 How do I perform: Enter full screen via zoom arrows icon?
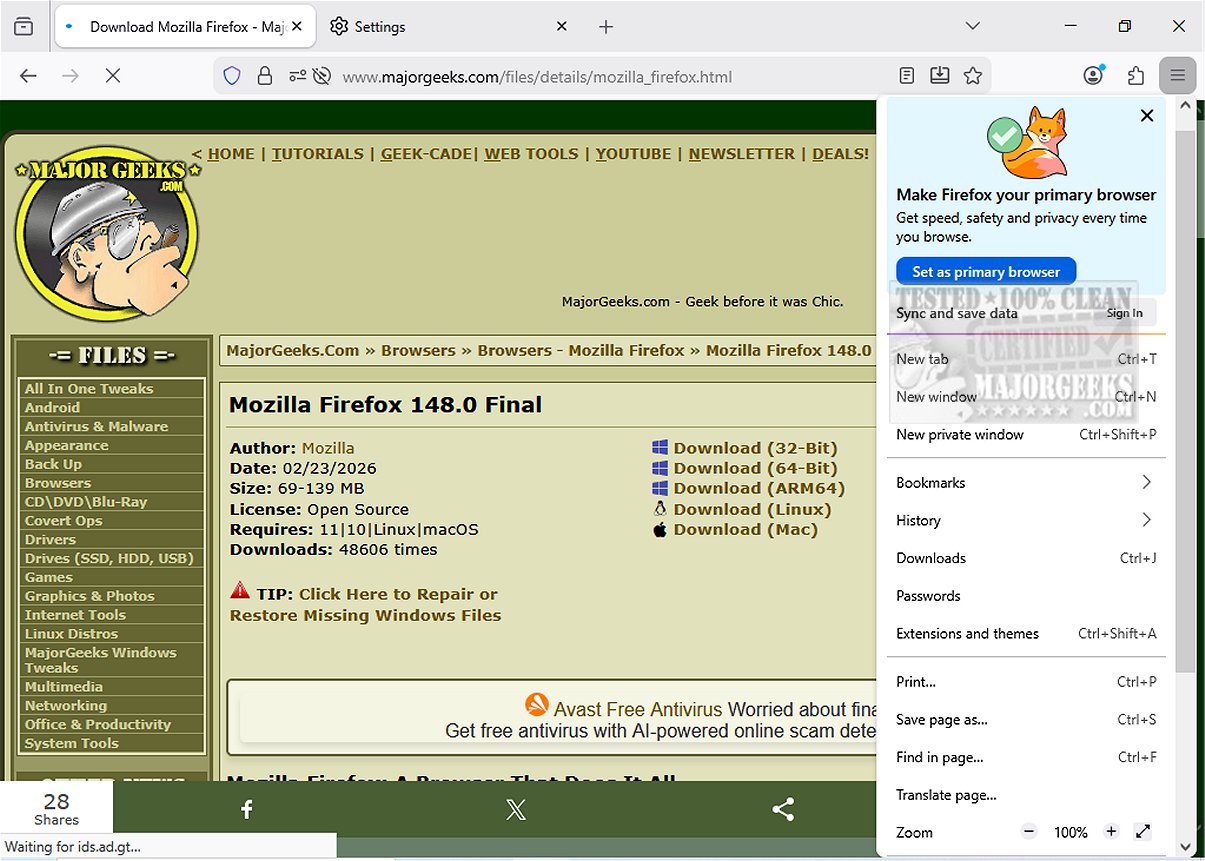click(1143, 832)
